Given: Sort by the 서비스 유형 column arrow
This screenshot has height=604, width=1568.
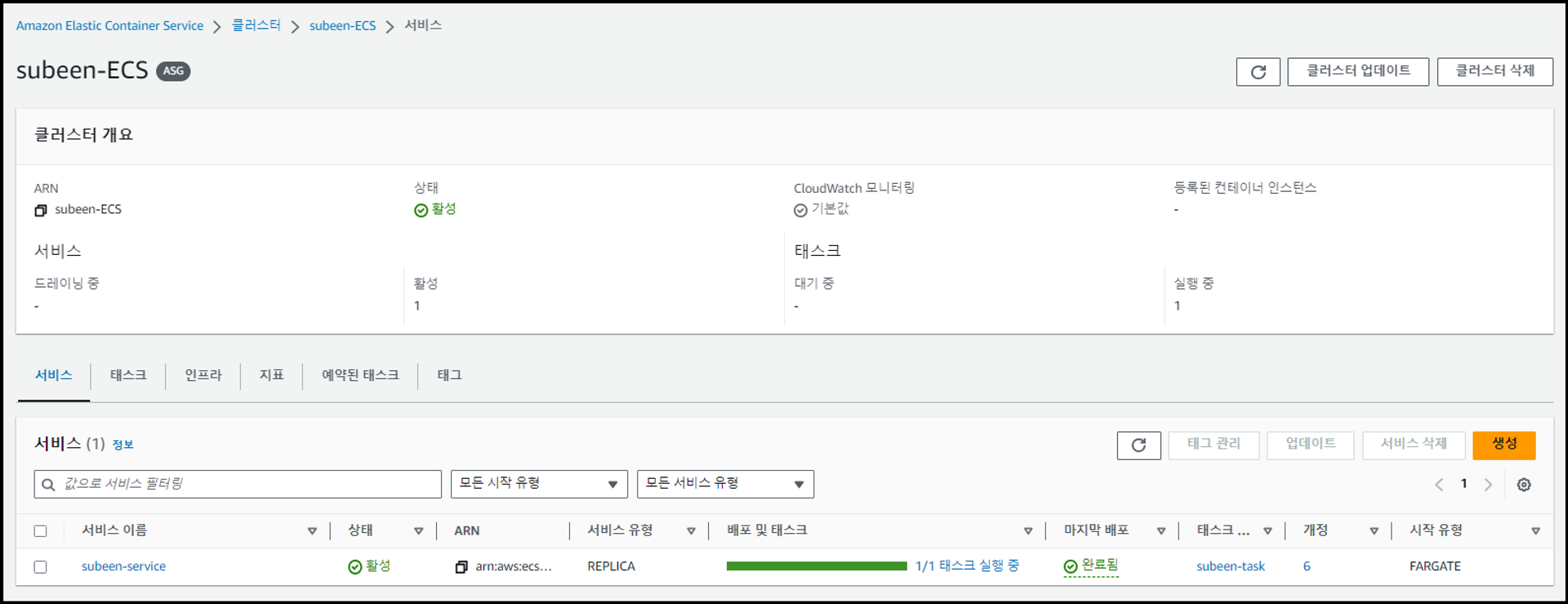Looking at the screenshot, I should 691,531.
